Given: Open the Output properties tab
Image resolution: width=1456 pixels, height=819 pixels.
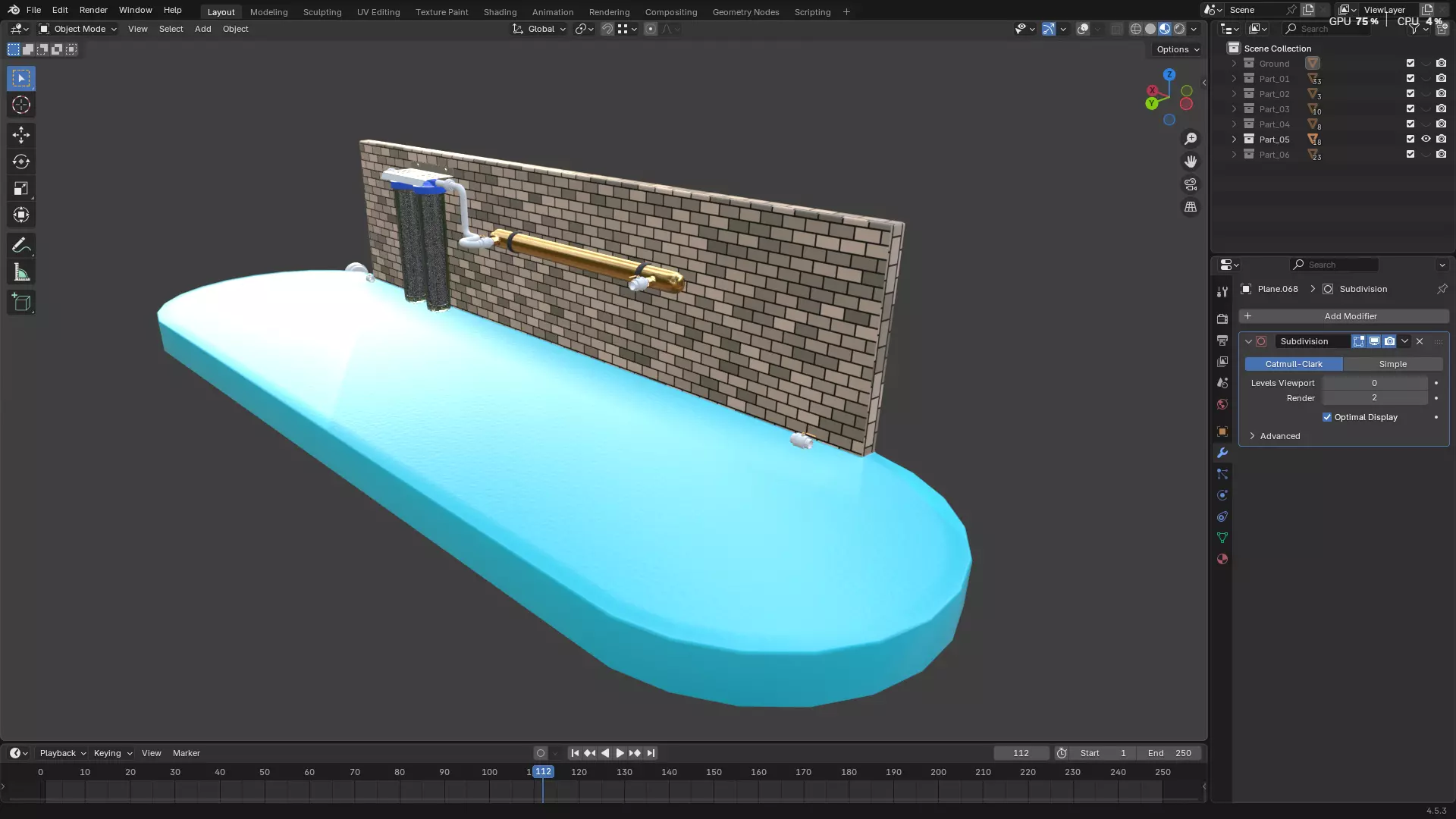Looking at the screenshot, I should click(x=1222, y=340).
